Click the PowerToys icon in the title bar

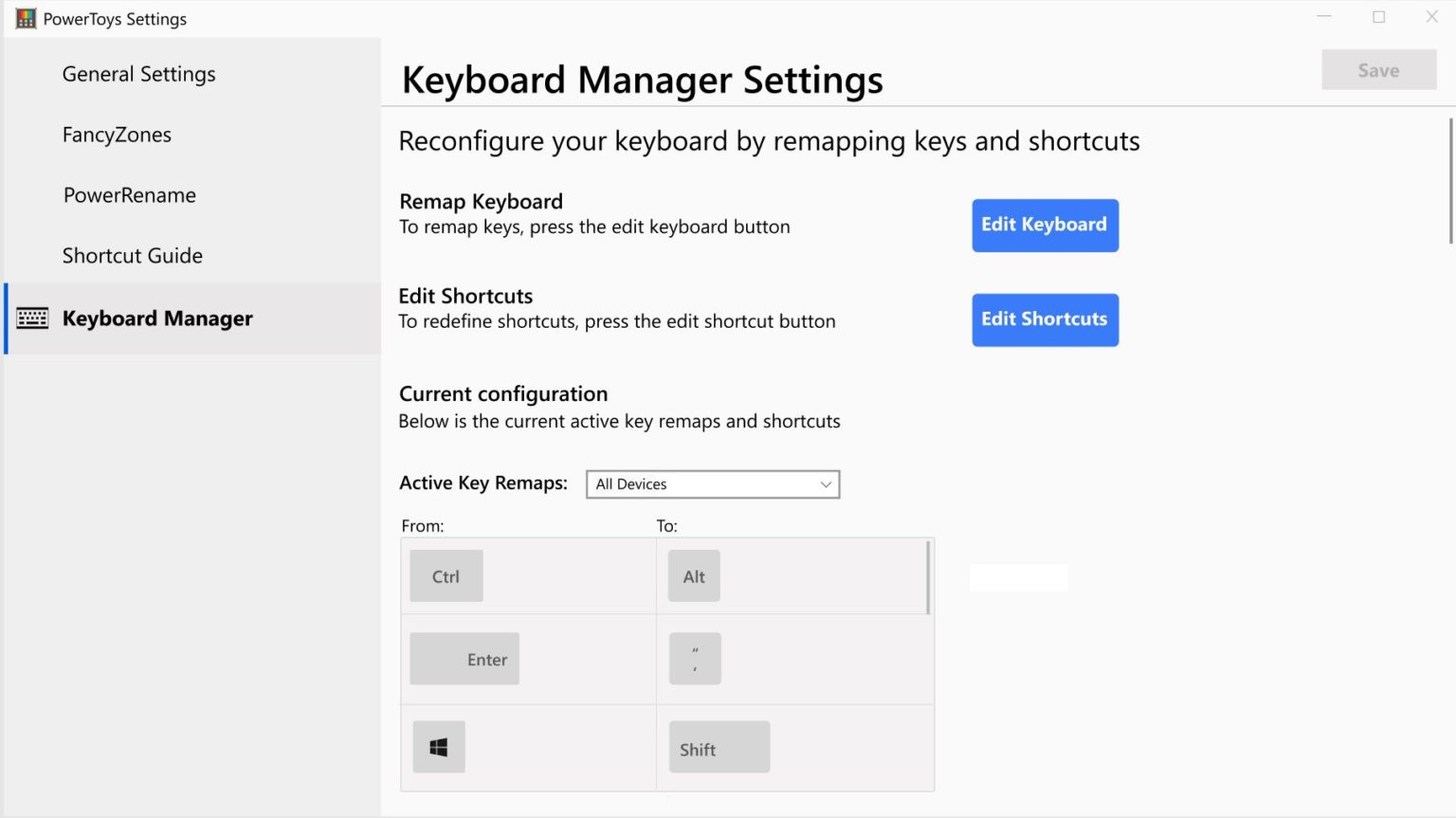[26, 17]
